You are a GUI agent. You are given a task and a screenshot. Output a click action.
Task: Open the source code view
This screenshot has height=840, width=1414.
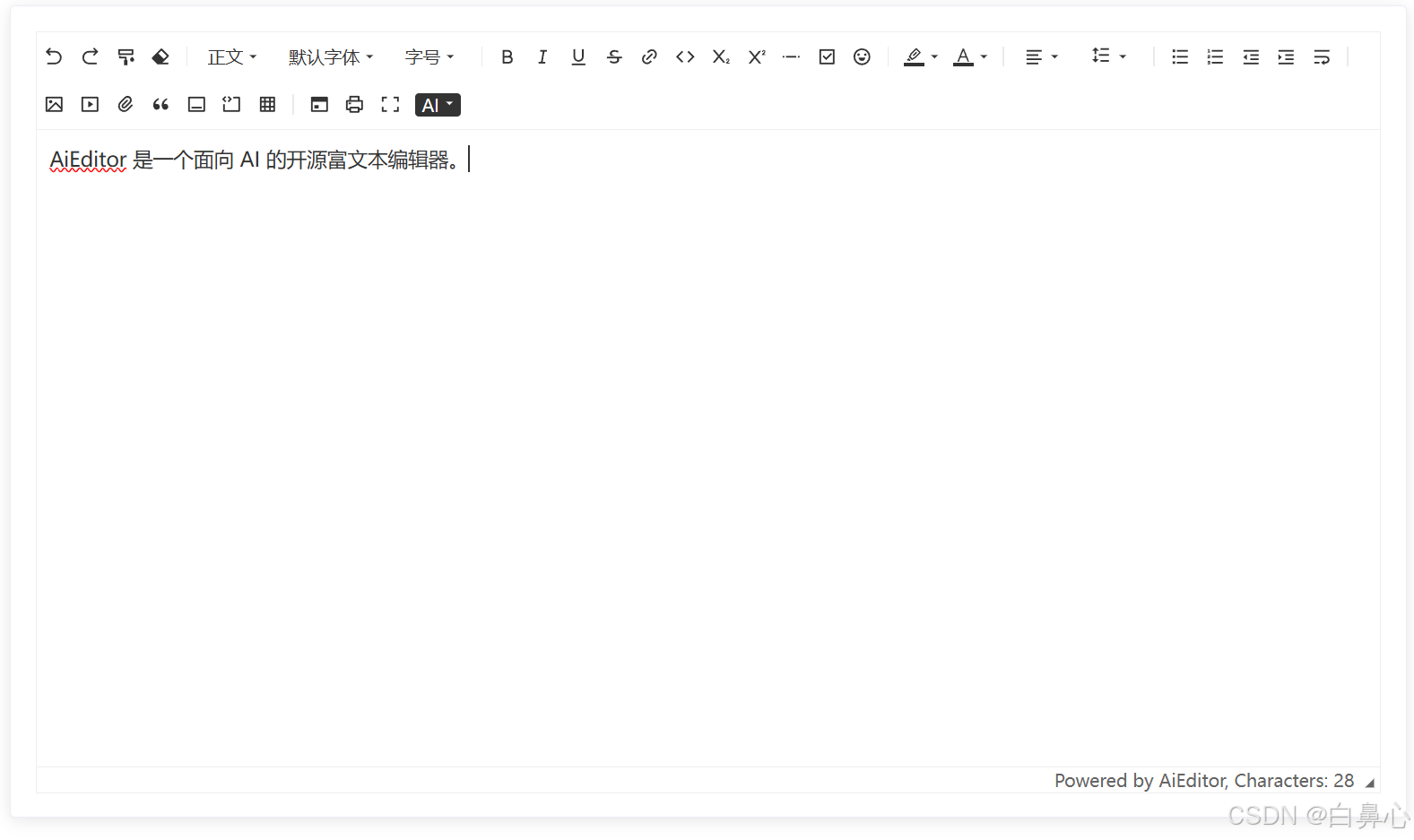click(319, 104)
